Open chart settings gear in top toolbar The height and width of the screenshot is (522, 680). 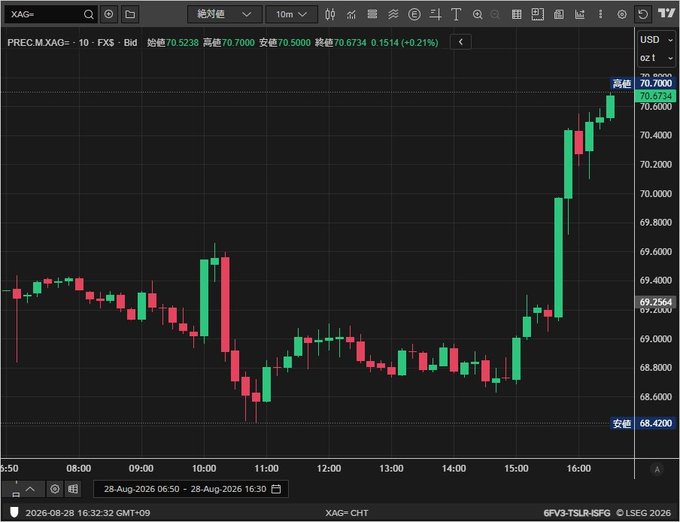[x=621, y=14]
